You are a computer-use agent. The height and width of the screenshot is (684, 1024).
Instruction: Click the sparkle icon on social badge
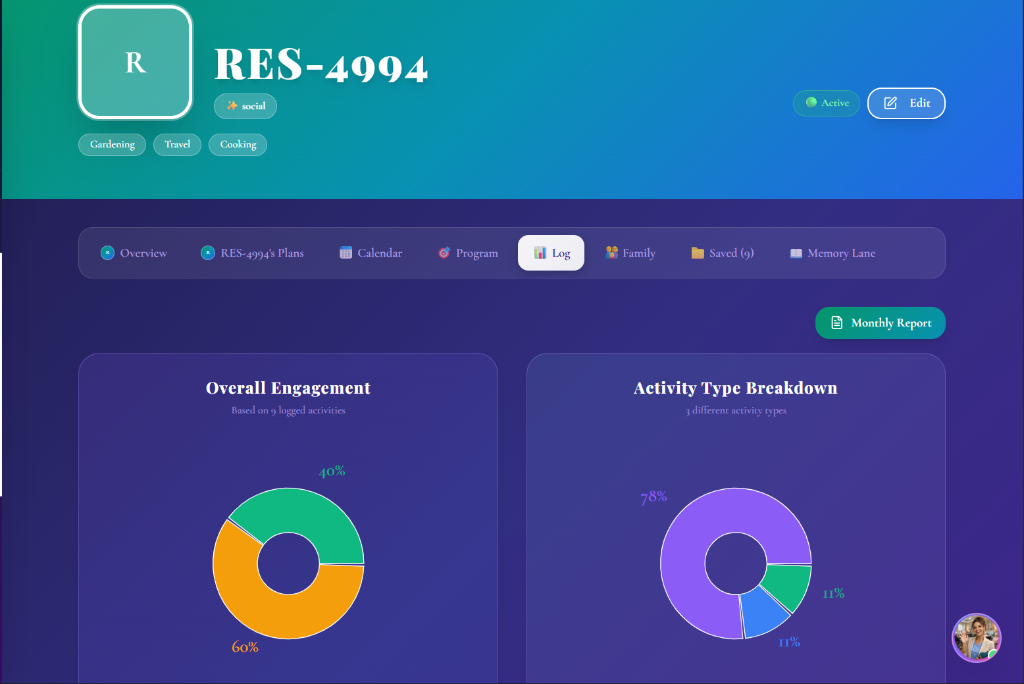[232, 105]
